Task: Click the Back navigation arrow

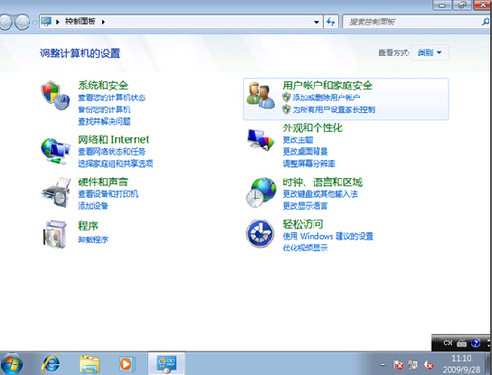Action: tap(5, 22)
